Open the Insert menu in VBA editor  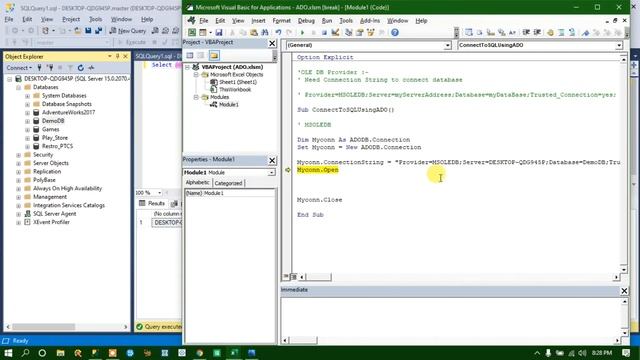click(258, 20)
